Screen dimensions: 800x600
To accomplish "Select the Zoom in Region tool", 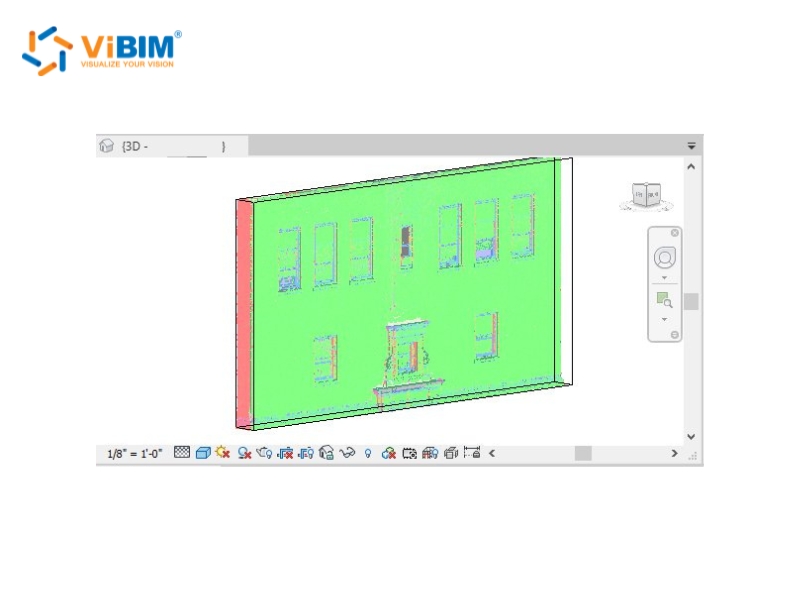I will coord(664,300).
